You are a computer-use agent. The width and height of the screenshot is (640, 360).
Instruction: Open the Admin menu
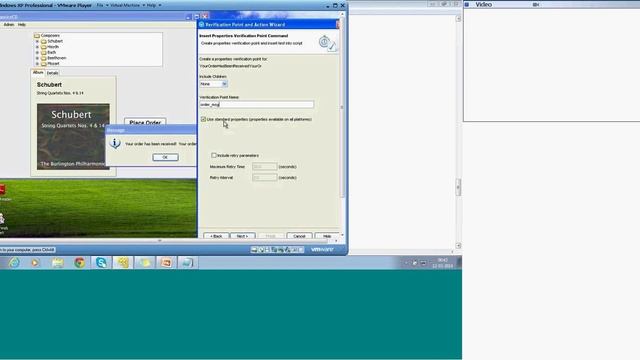9,25
